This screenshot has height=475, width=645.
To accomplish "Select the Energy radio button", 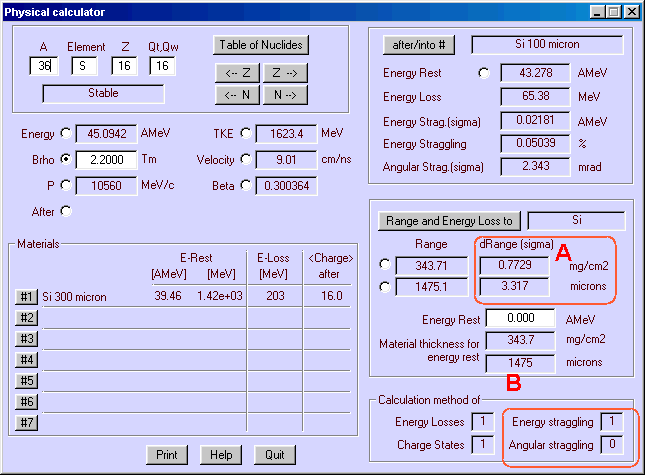I will [x=67, y=133].
